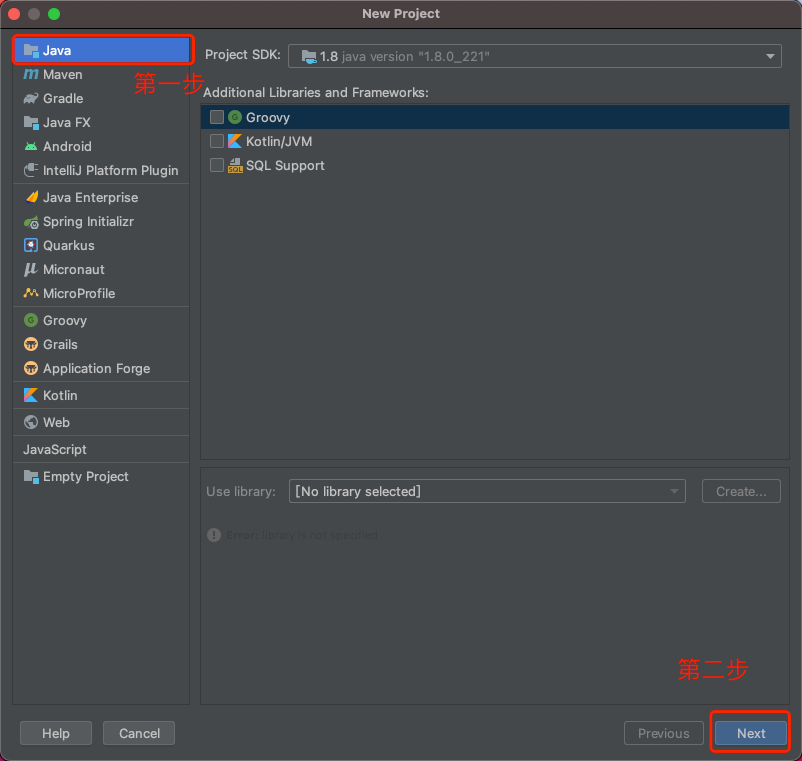Viewport: 802px width, 761px height.
Task: Click the Create... library button
Action: [x=741, y=491]
